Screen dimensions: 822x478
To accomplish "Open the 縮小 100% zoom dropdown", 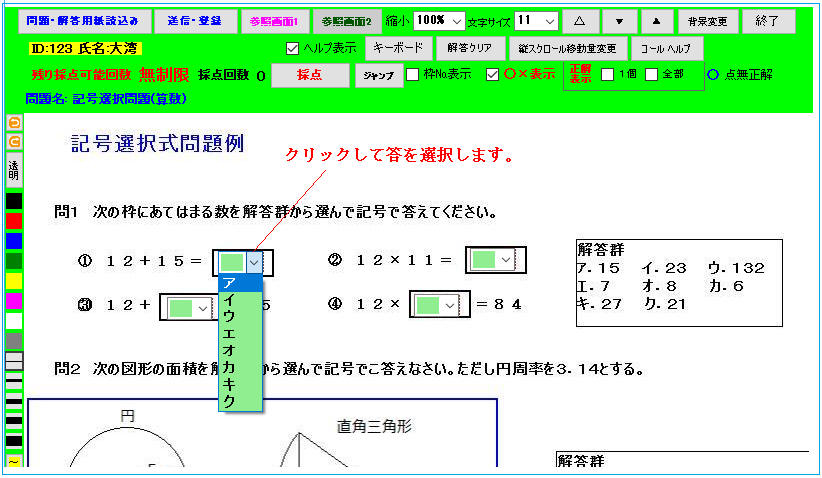I will point(441,21).
